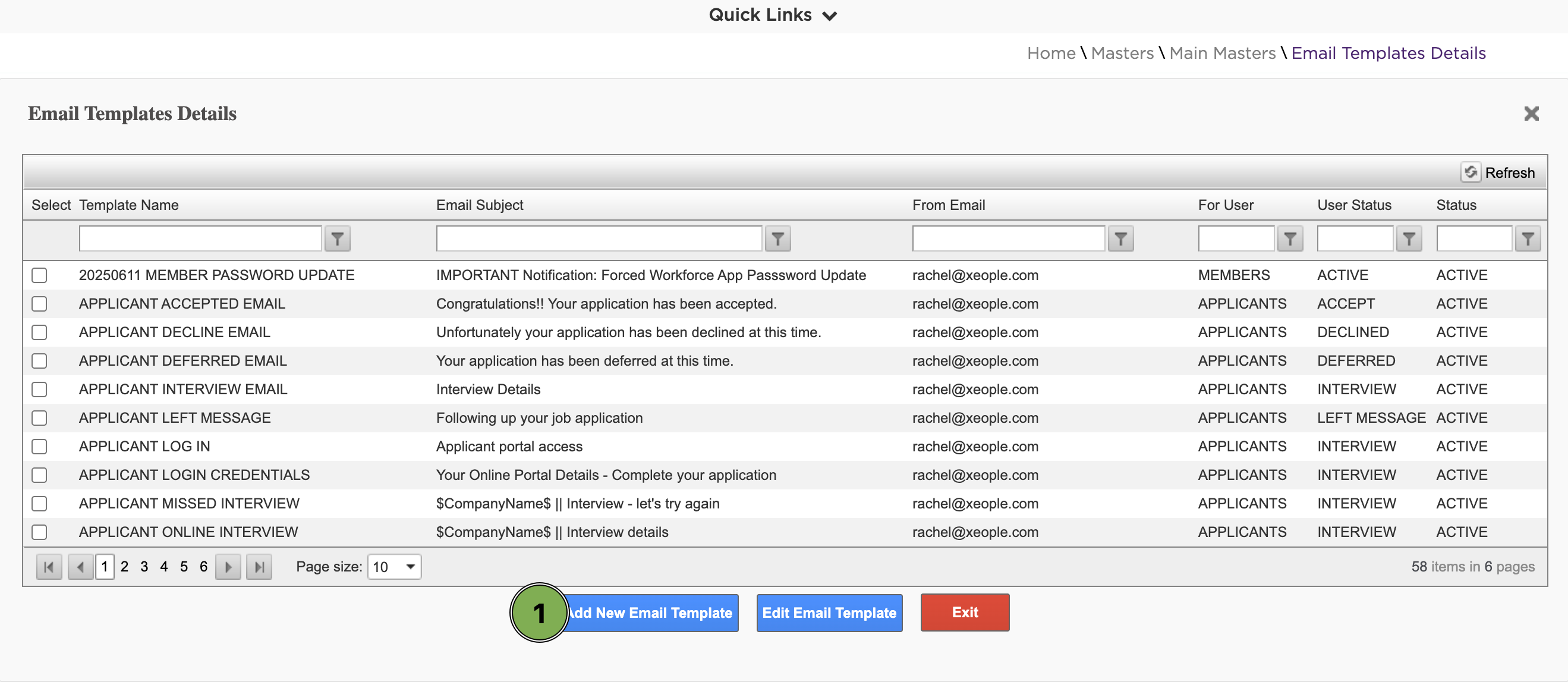Open filter menu for For User column
The image size is (1568, 691).
[1290, 238]
